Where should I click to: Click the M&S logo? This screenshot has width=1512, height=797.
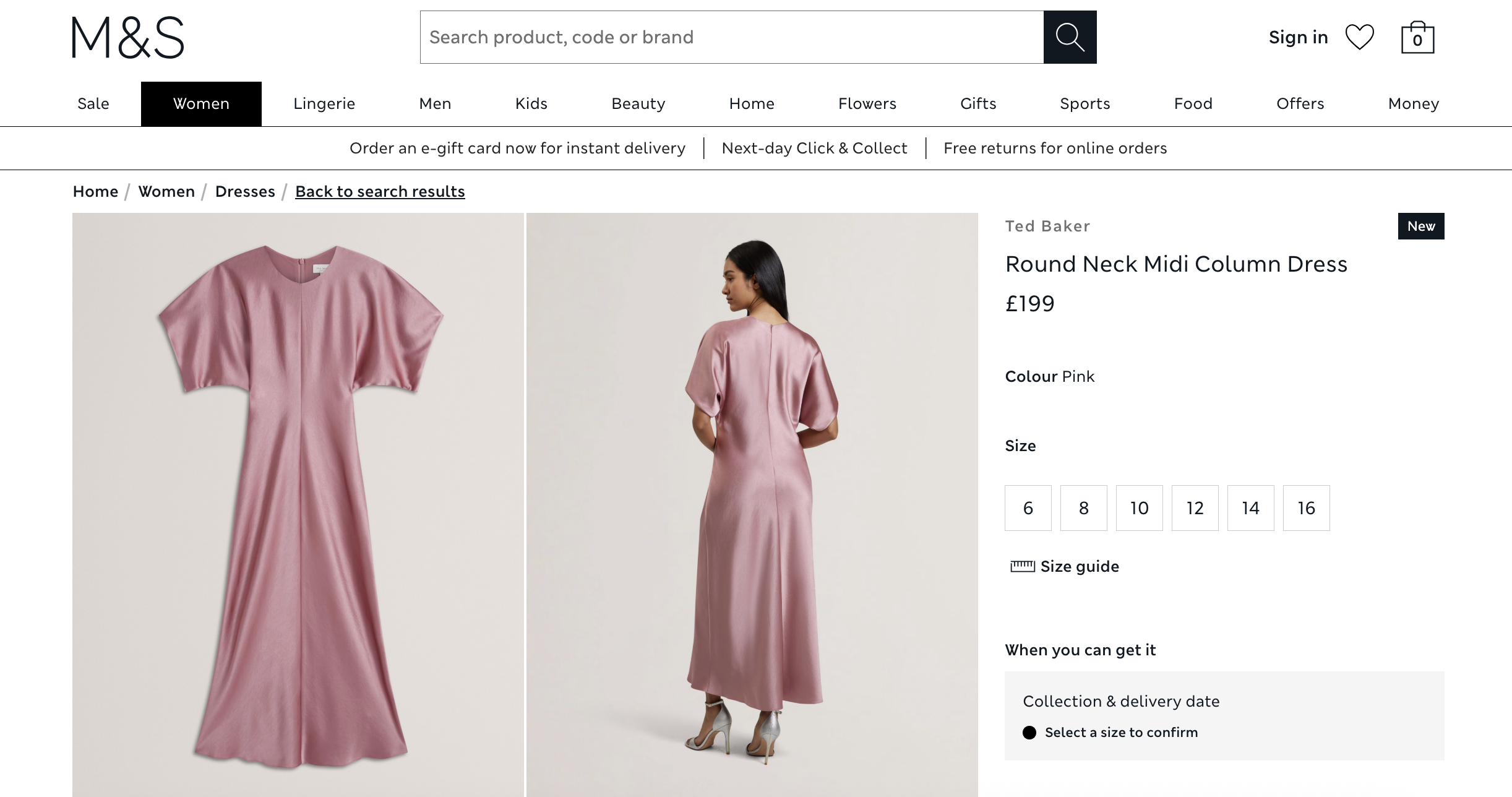tap(128, 37)
